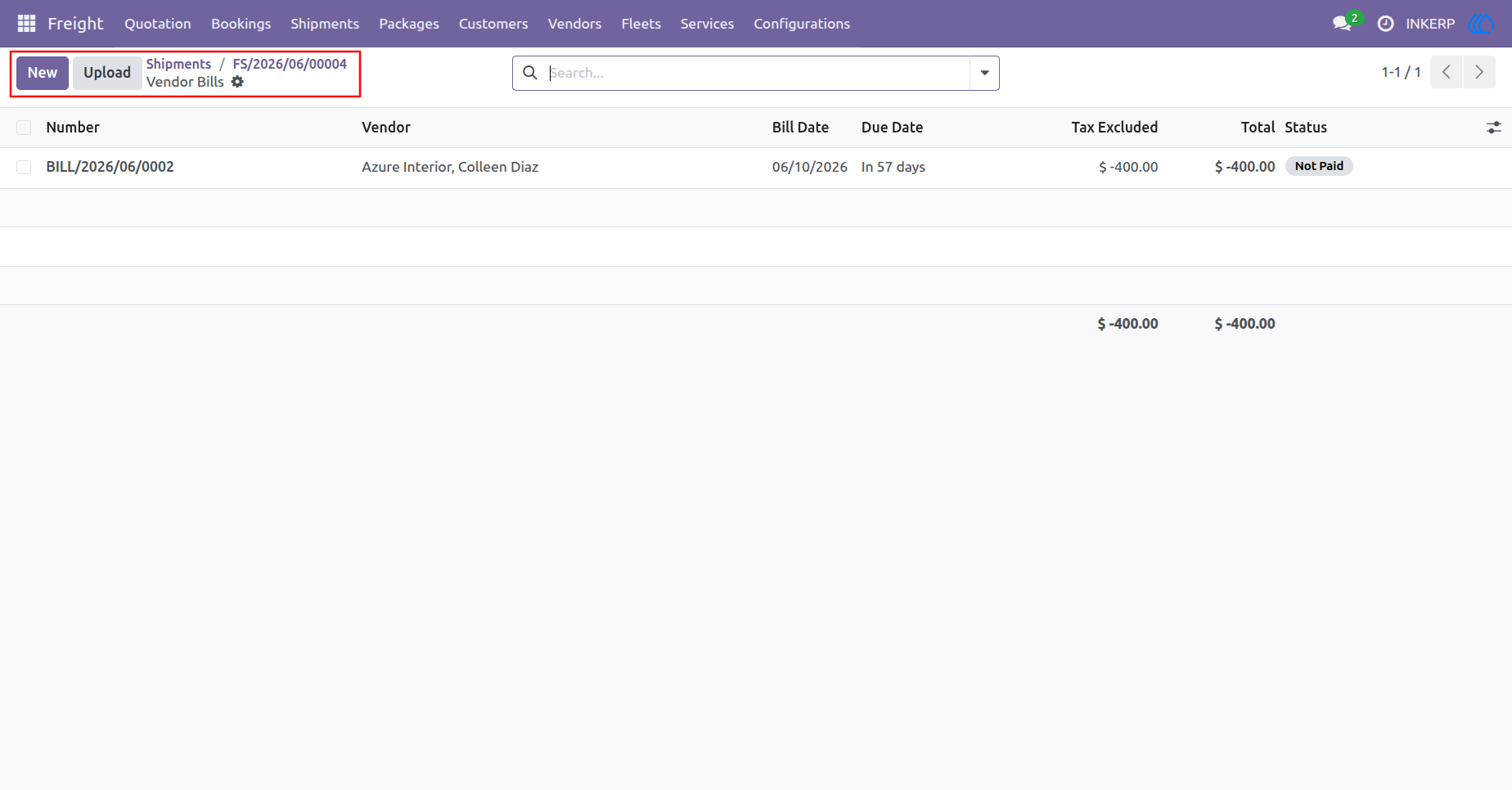This screenshot has height=790, width=1512.
Task: Click the user avatar logo icon
Action: coord(1481,24)
